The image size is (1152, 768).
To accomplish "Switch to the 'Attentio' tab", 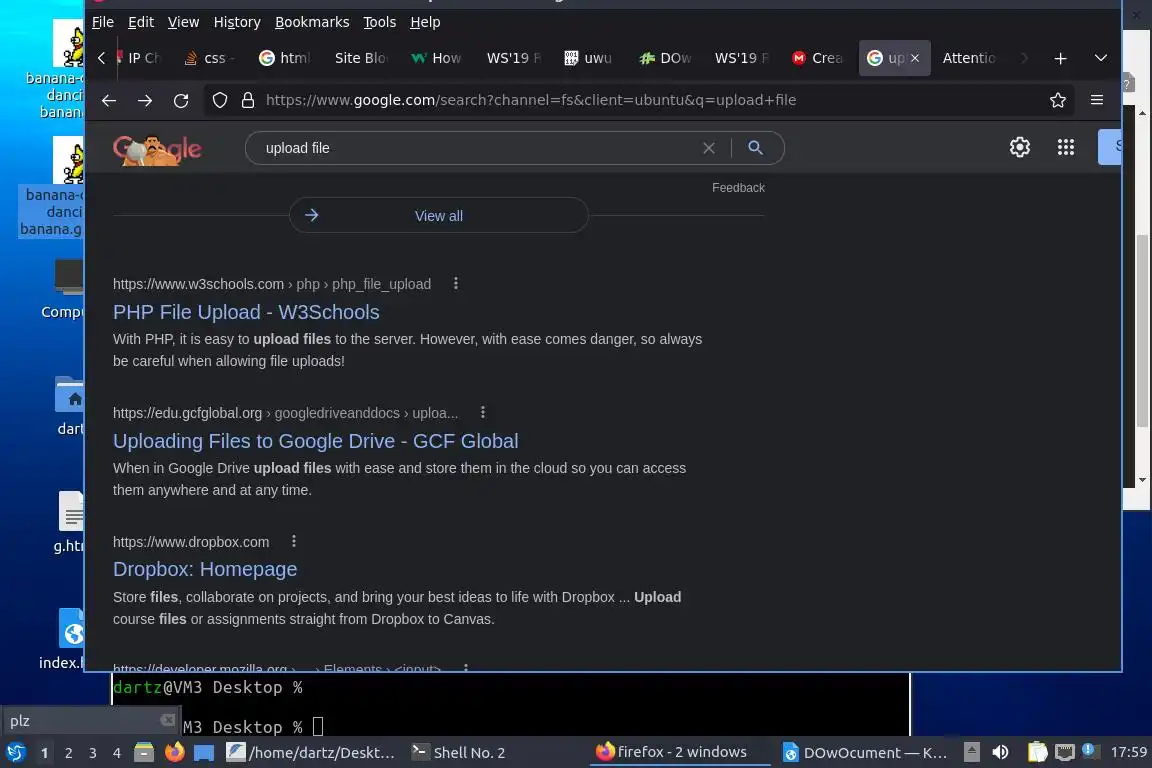I will (x=968, y=58).
